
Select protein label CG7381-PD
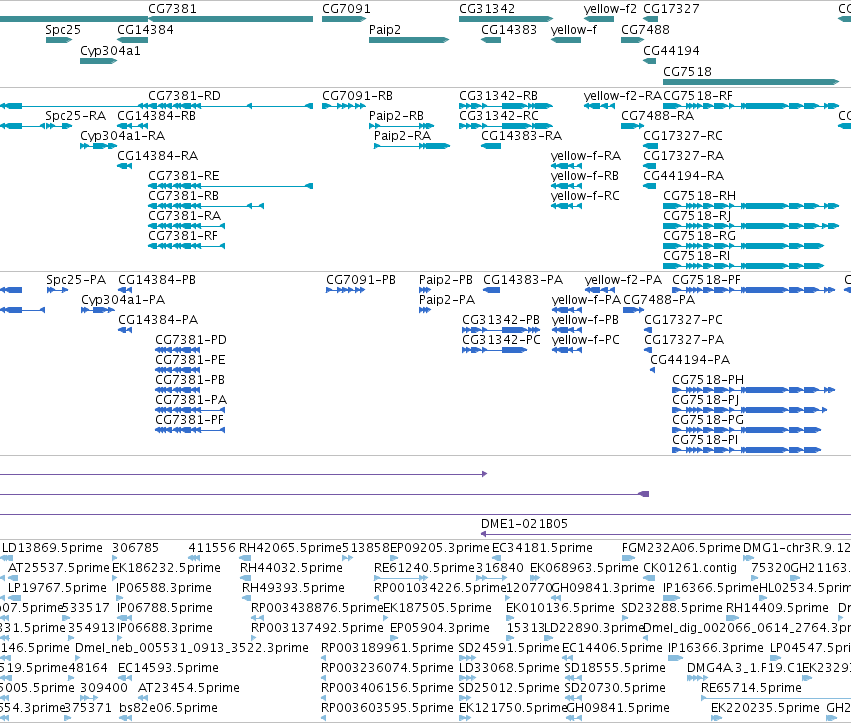[191, 340]
